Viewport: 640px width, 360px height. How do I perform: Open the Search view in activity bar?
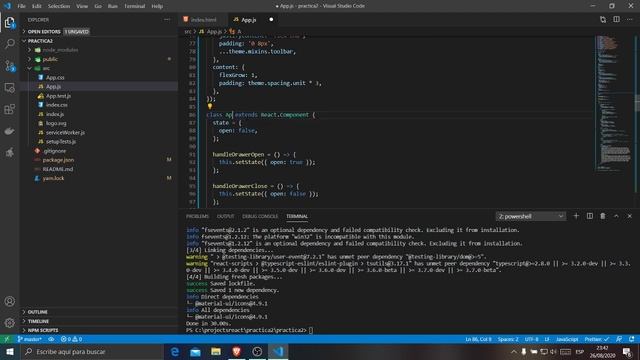coord(9,44)
